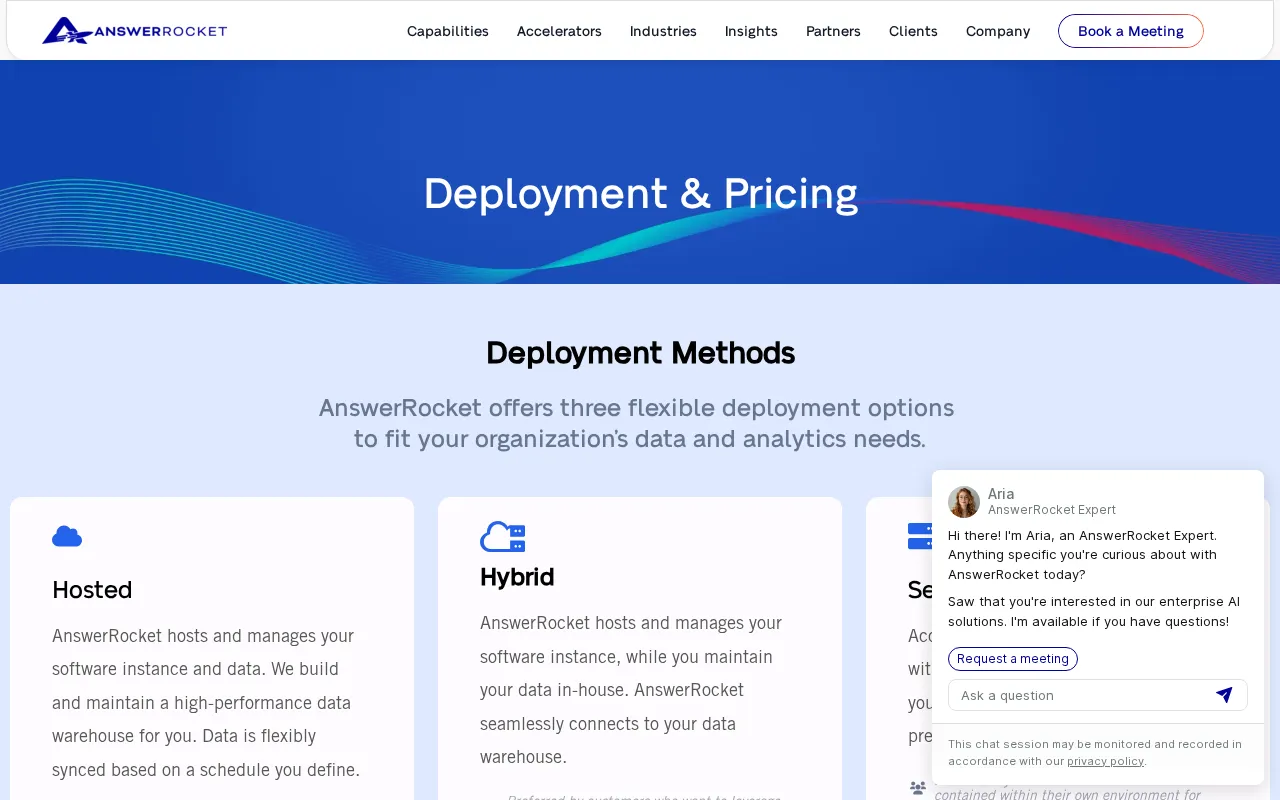Open the Clients menu
This screenshot has height=800, width=1280.
pyautogui.click(x=913, y=31)
